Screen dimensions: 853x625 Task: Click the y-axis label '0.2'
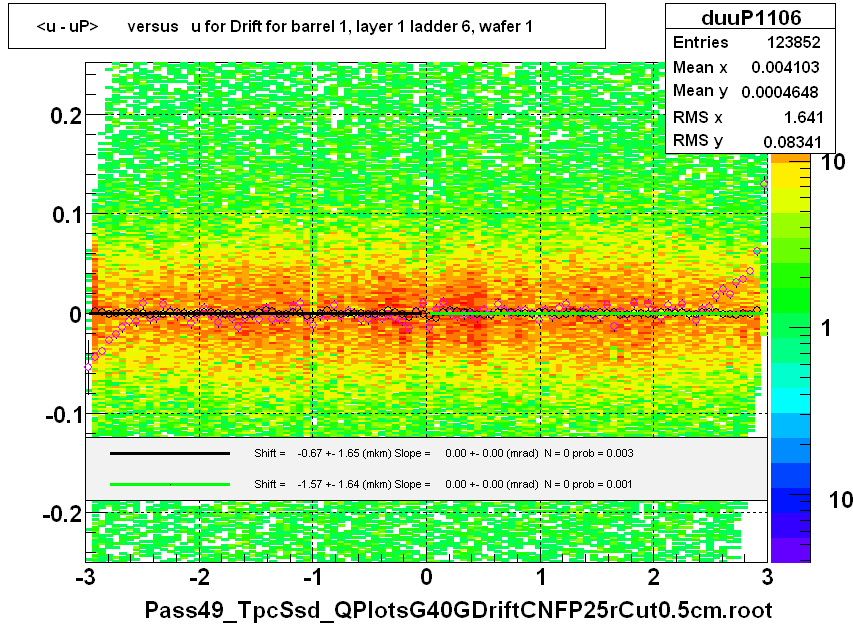click(66, 115)
